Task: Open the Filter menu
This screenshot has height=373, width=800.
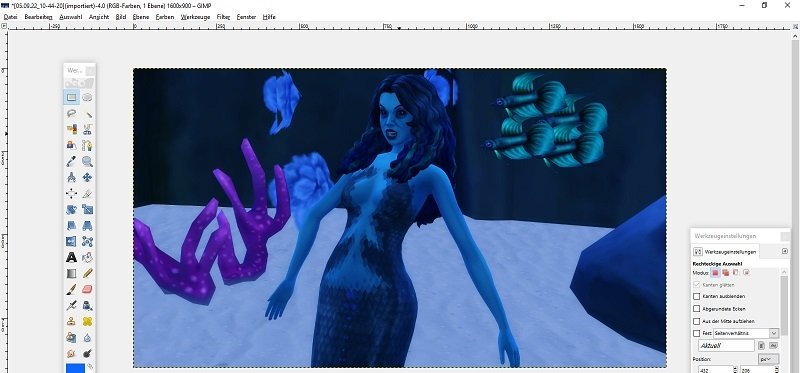Action: pos(223,17)
